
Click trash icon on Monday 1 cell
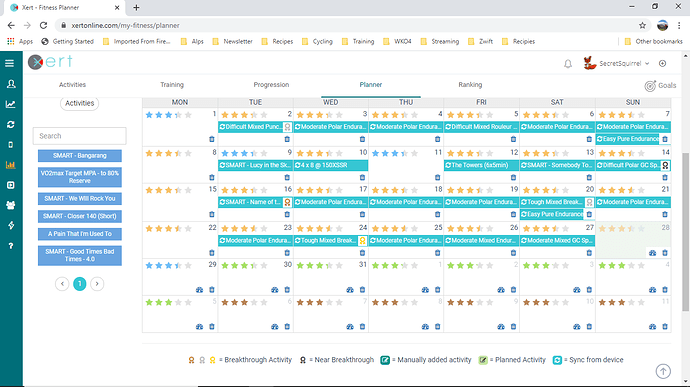point(212,139)
